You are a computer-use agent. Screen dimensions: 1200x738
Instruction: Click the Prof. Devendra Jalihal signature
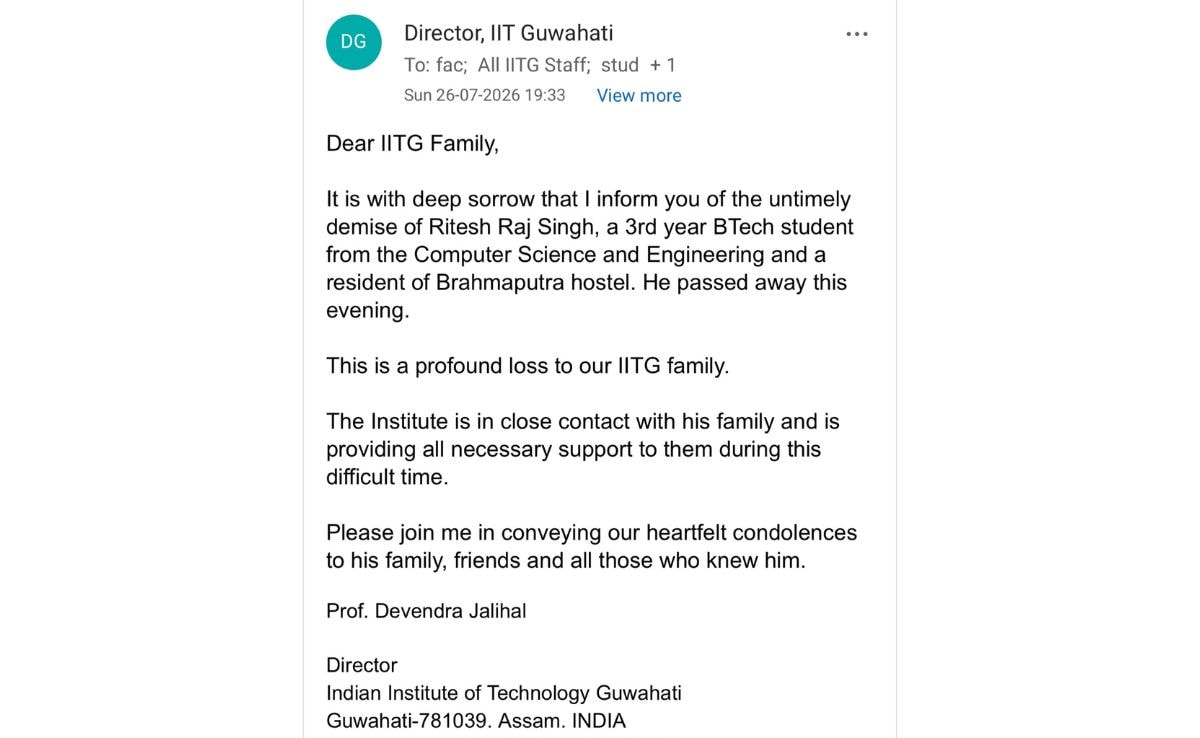pyautogui.click(x=426, y=611)
